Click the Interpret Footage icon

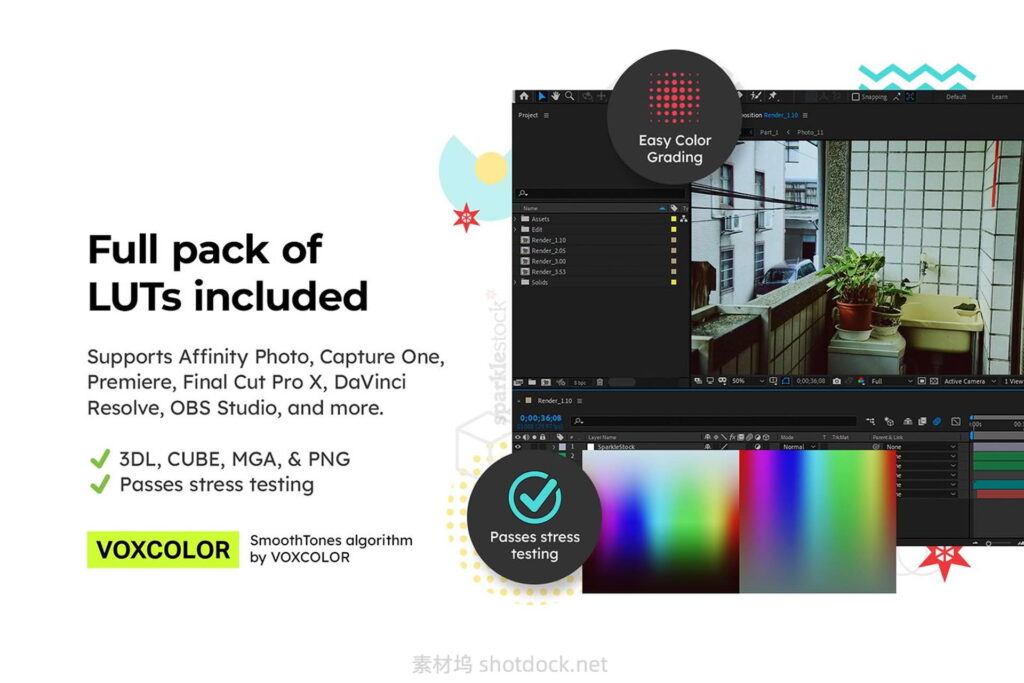[x=519, y=383]
